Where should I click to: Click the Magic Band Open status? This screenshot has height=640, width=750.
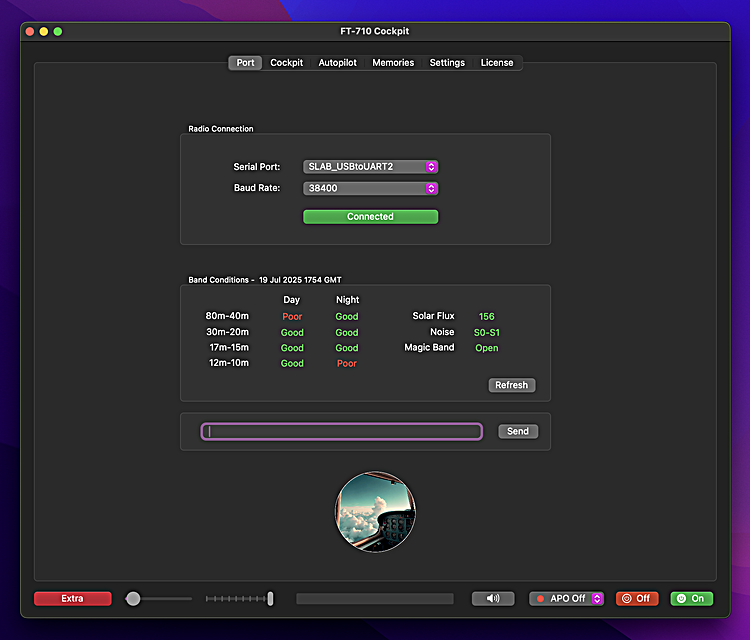tap(486, 348)
